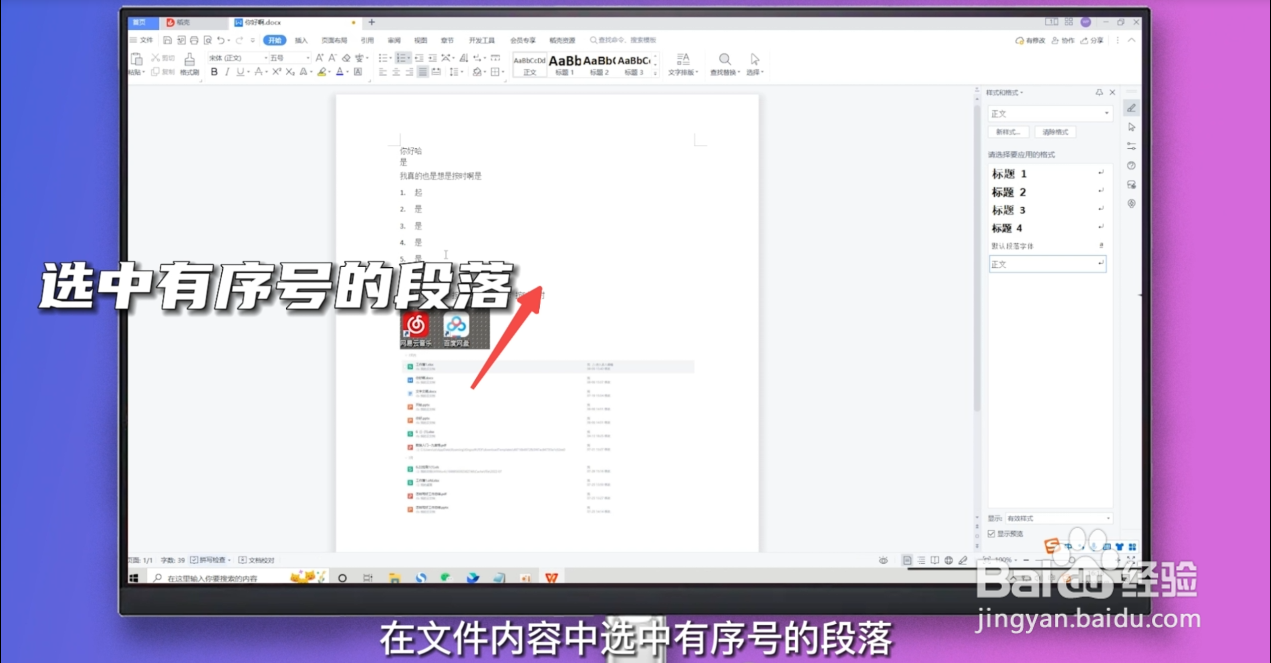Switch to the 引用 (References) tab

367,40
